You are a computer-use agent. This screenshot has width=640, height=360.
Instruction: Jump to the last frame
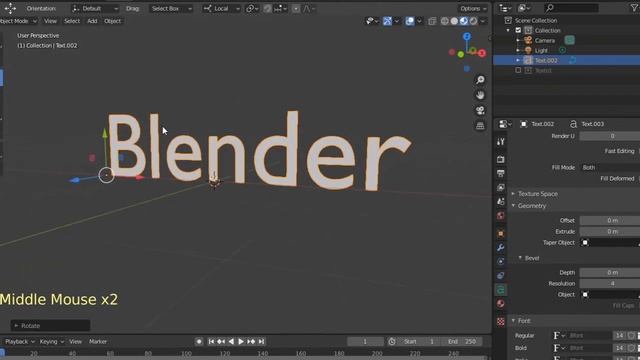coord(261,342)
